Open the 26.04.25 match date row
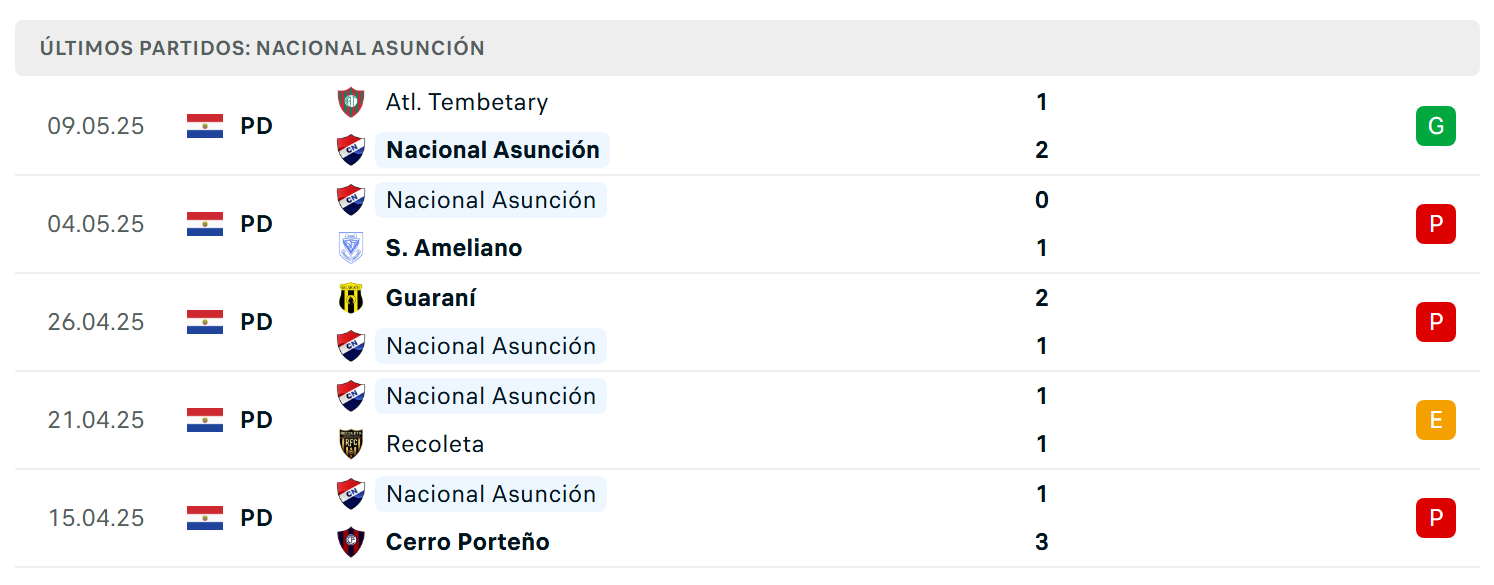Viewport: 1494px width, 585px height. point(747,322)
